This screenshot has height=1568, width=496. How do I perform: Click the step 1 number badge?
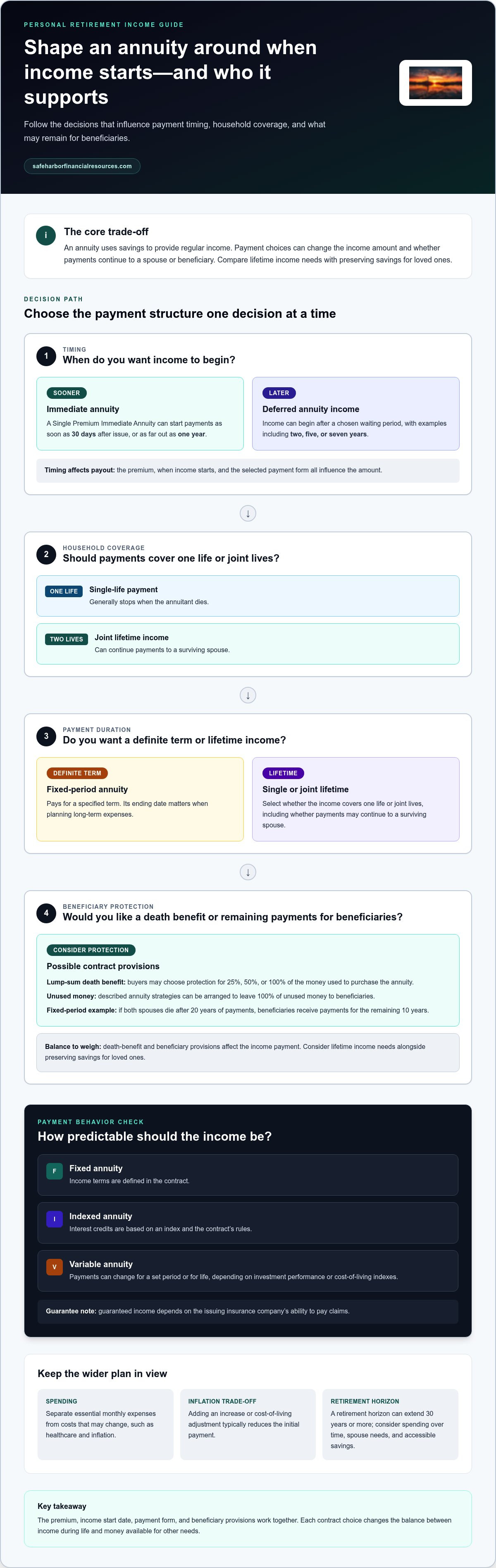pos(46,356)
